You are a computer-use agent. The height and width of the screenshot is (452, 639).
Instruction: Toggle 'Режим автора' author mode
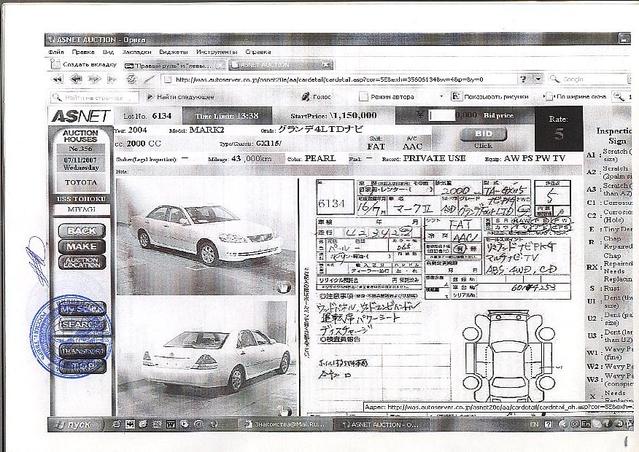(x=386, y=97)
